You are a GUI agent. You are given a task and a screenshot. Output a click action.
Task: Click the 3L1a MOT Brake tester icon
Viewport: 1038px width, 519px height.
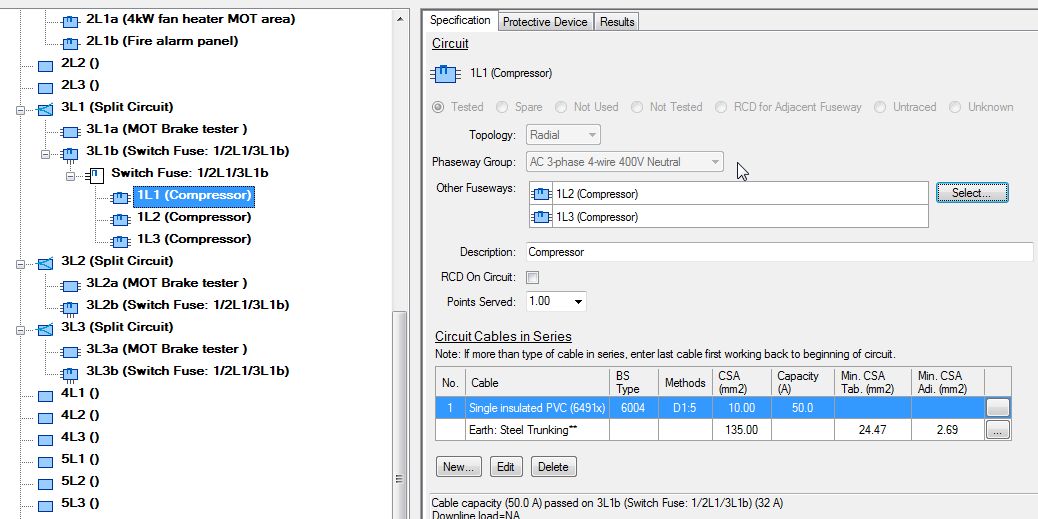[x=70, y=132]
